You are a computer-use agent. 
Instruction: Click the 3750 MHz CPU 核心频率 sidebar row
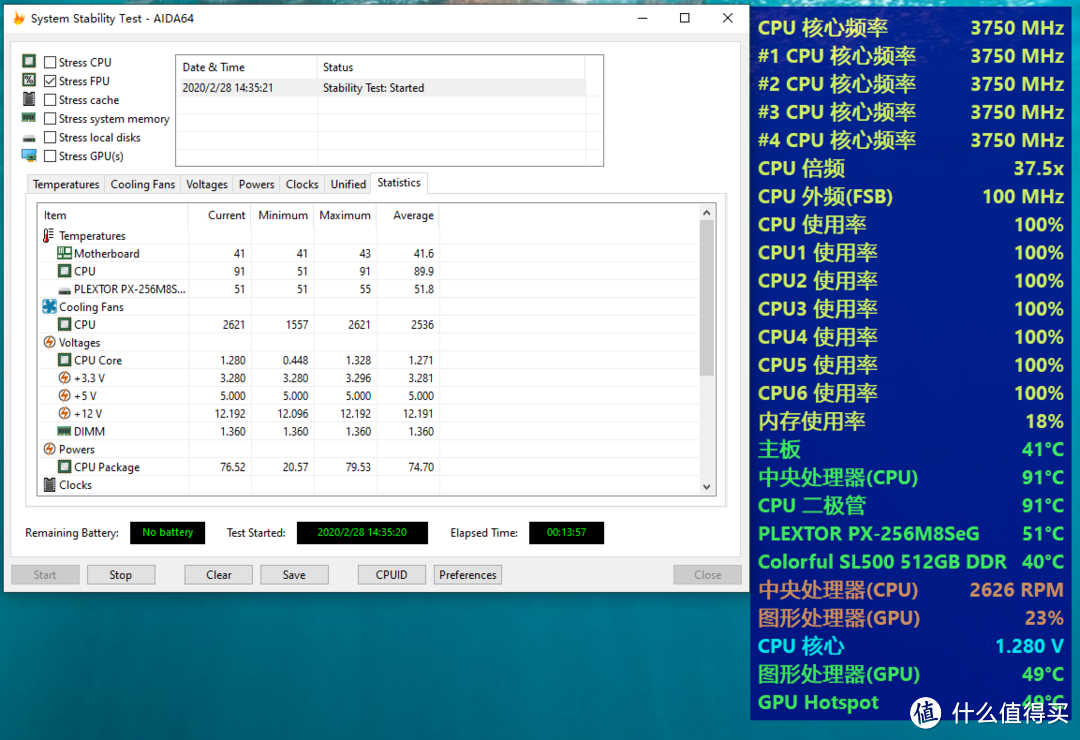(911, 28)
